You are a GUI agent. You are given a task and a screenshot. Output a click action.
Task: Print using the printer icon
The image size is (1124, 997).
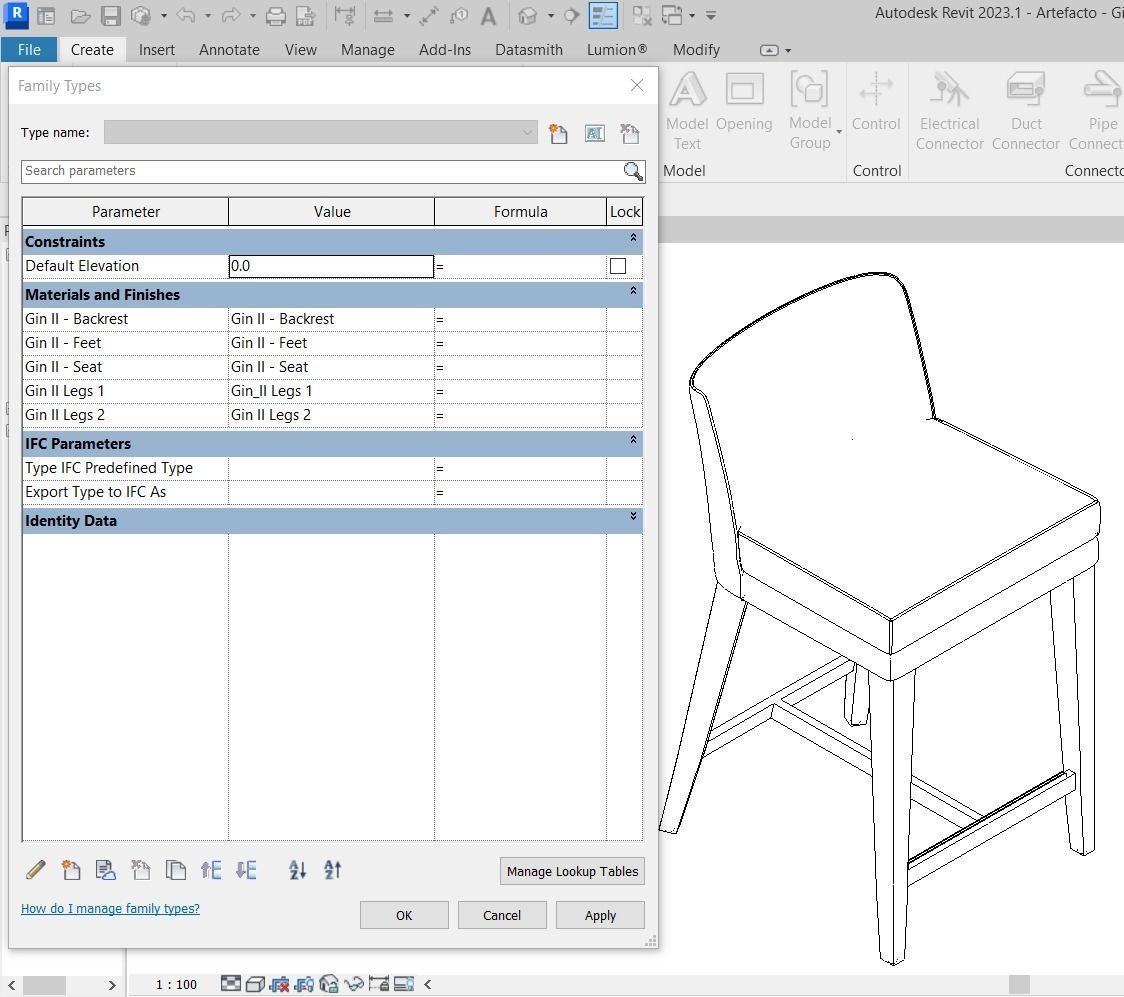coord(275,16)
